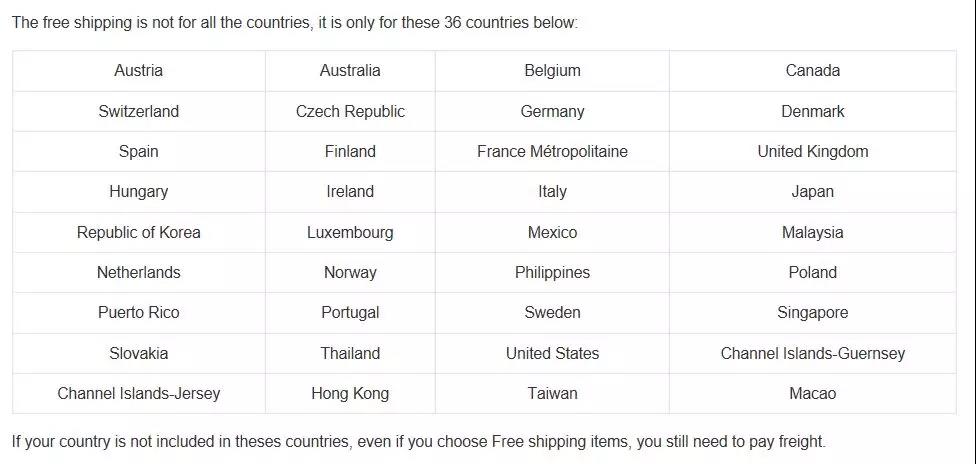Viewport: 976px width, 464px height.
Task: Click the free shipping intro sentence
Action: (295, 22)
